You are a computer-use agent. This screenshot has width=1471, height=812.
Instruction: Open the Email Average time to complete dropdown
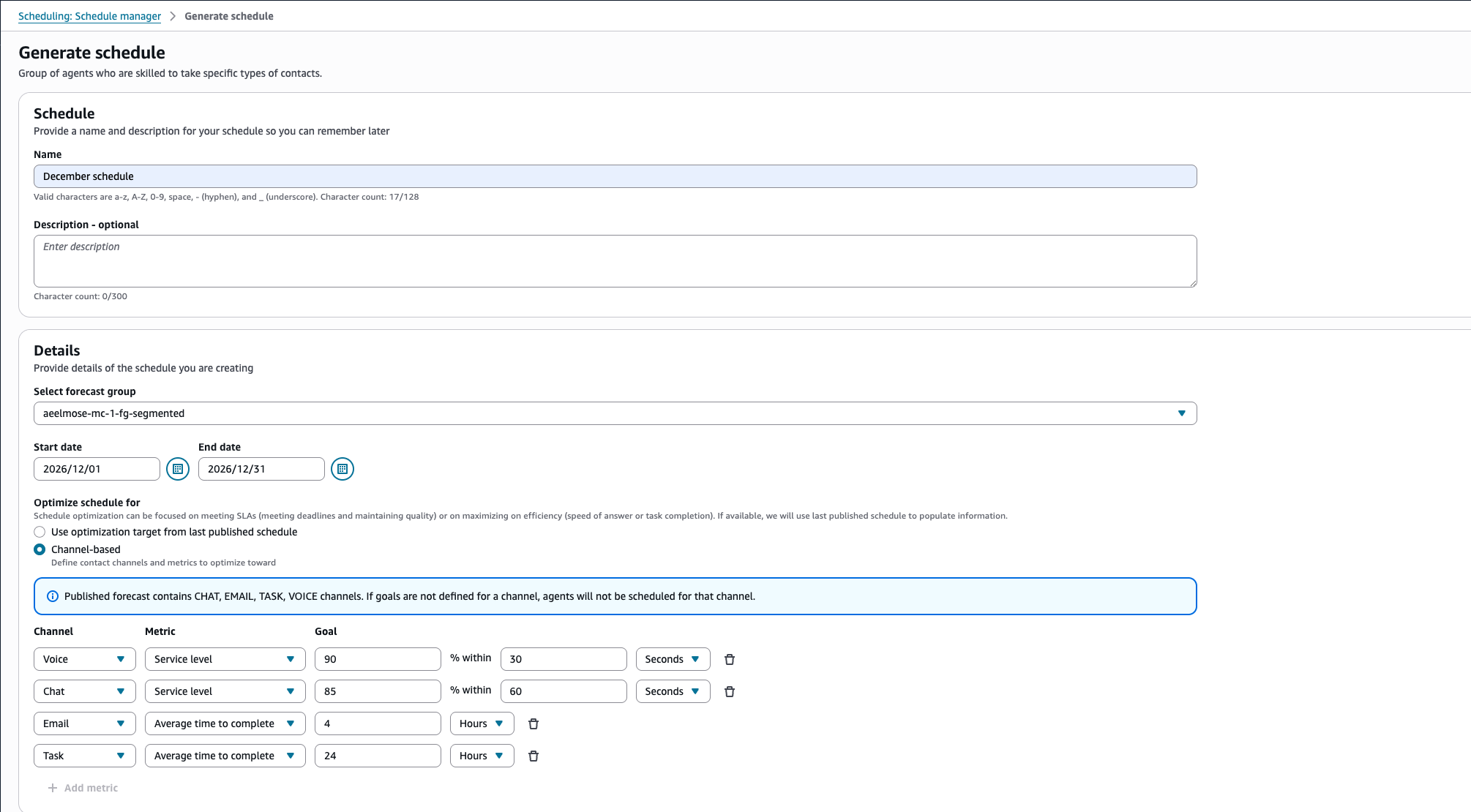point(225,723)
